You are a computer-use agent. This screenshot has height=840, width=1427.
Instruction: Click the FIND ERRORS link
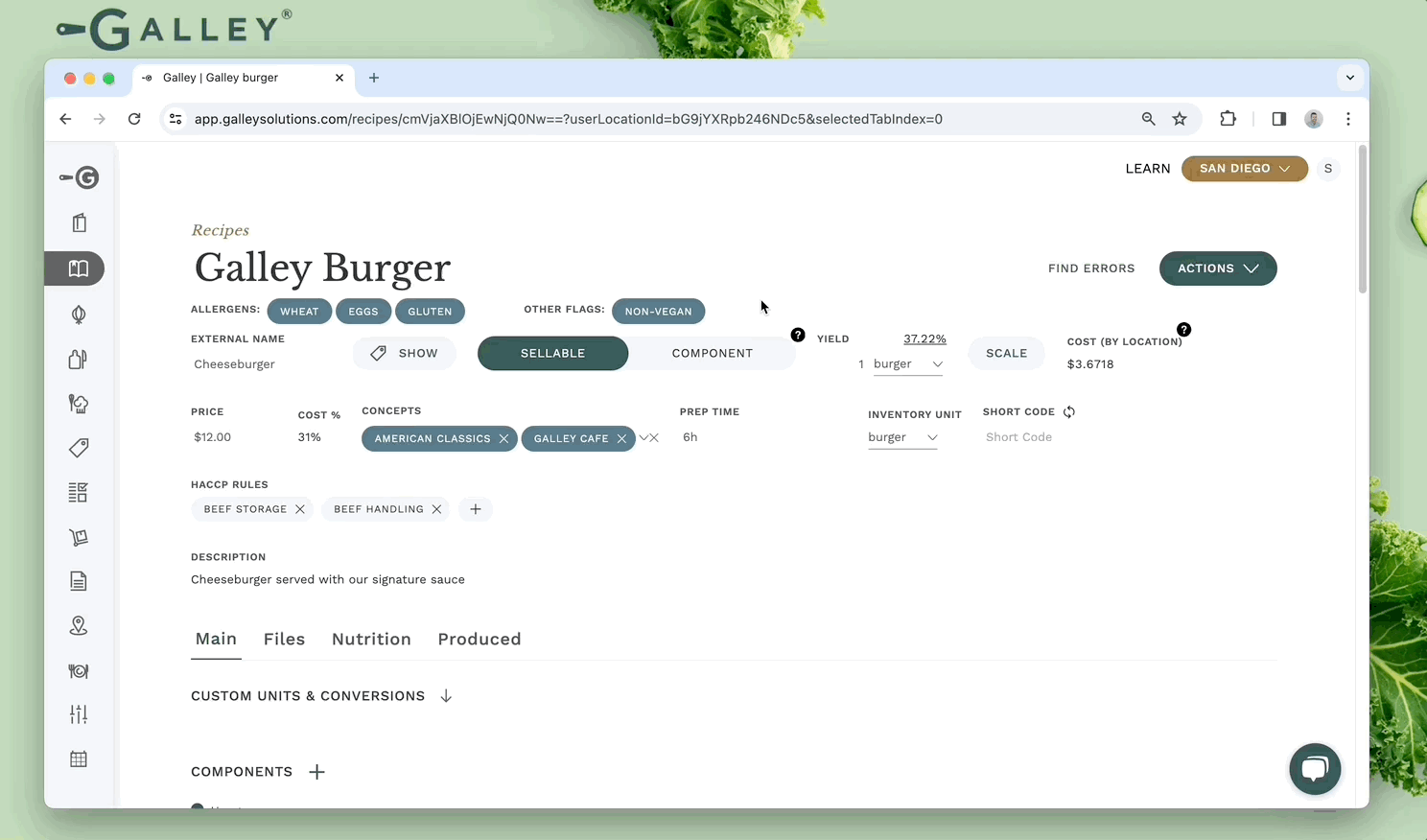click(x=1091, y=268)
